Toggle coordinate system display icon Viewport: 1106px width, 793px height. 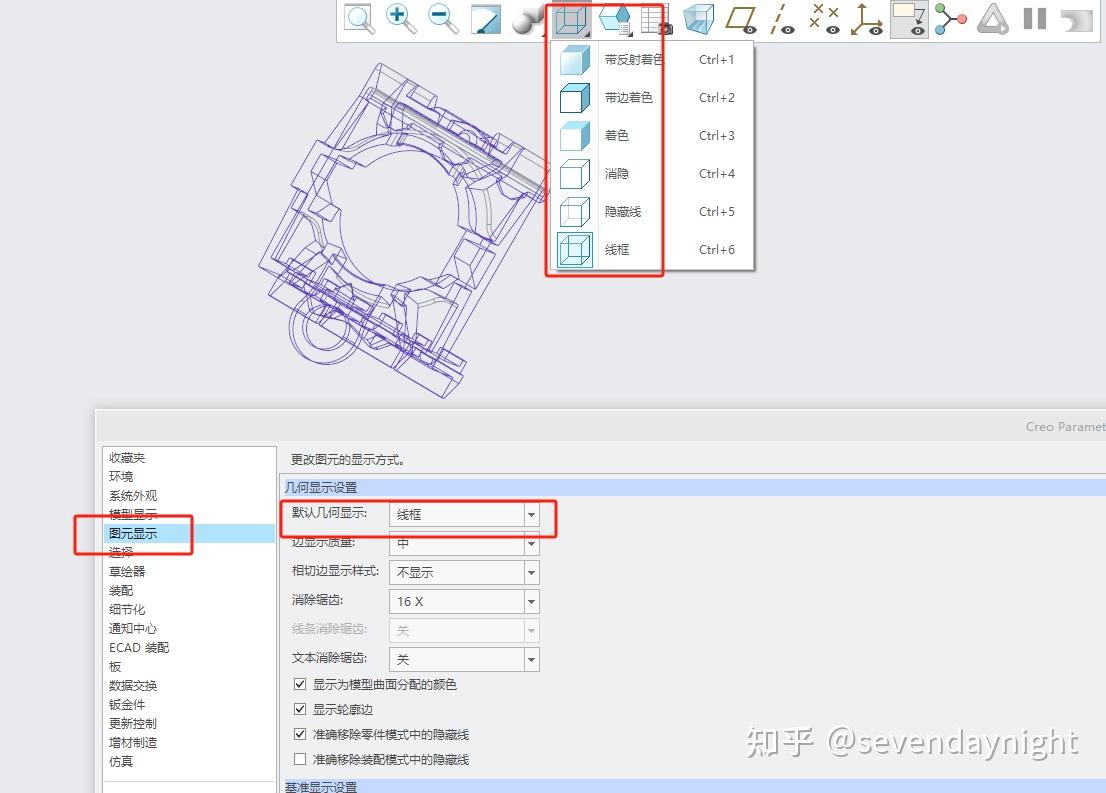866,18
